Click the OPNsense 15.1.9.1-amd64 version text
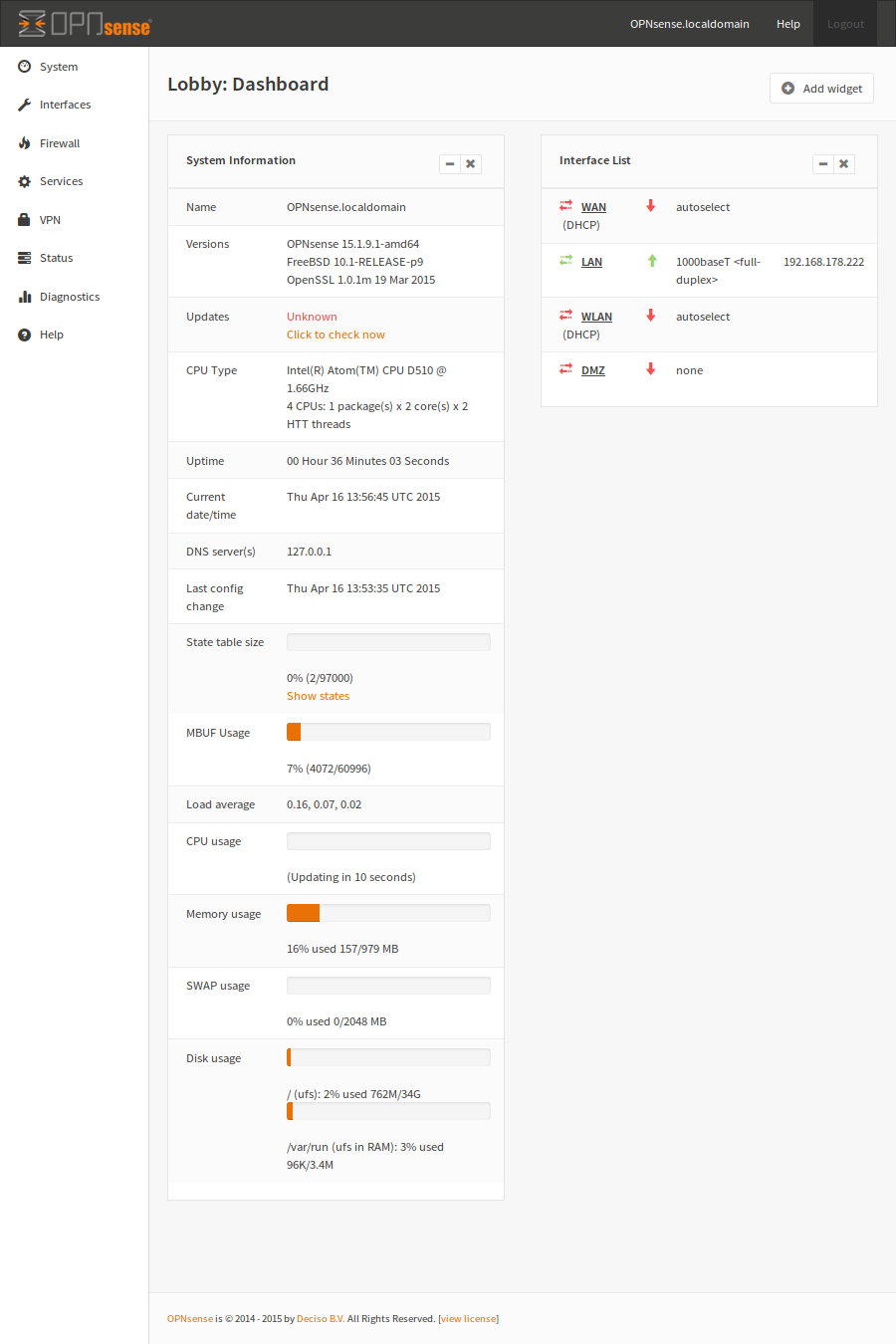This screenshot has height=1344, width=896. coord(352,244)
